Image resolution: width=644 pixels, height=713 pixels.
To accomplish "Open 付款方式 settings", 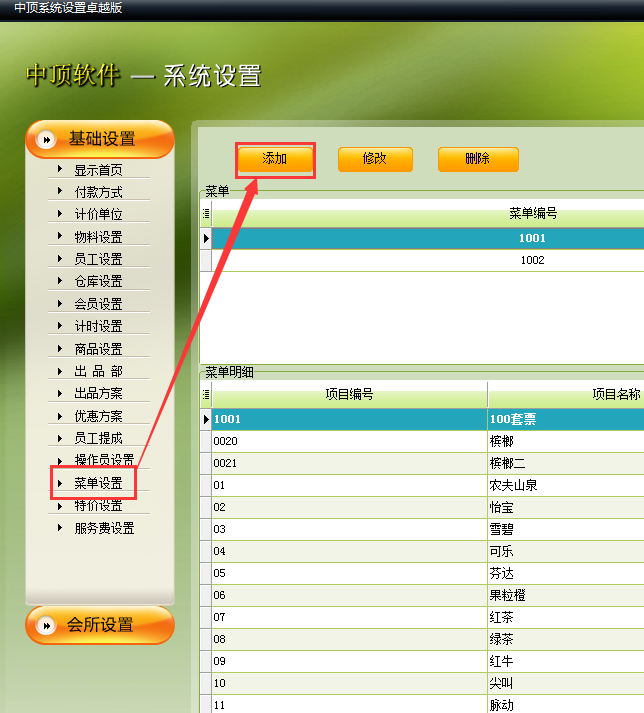I will (x=98, y=192).
